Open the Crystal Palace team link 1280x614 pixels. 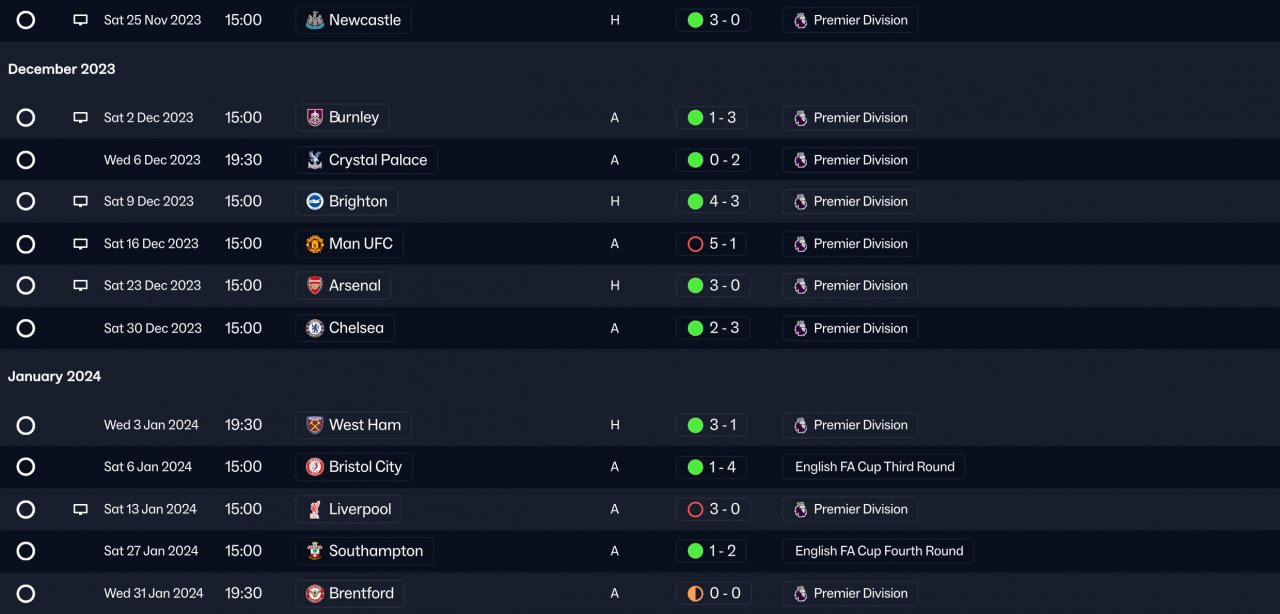[x=377, y=160]
